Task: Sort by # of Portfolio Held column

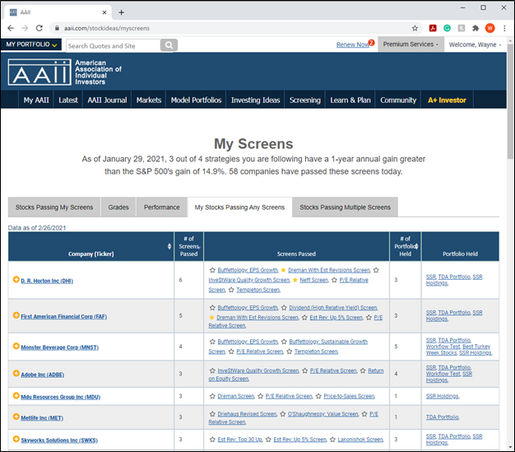Action: pos(417,246)
